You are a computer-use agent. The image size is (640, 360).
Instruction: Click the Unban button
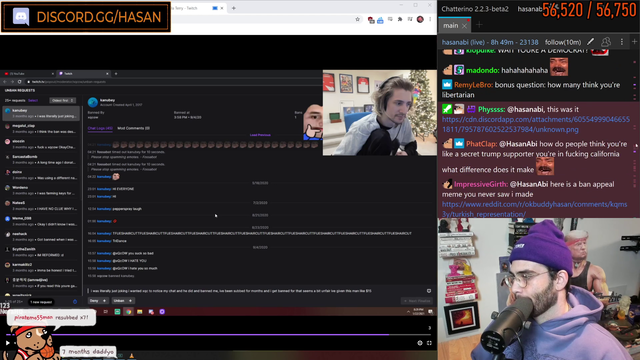coord(123,301)
